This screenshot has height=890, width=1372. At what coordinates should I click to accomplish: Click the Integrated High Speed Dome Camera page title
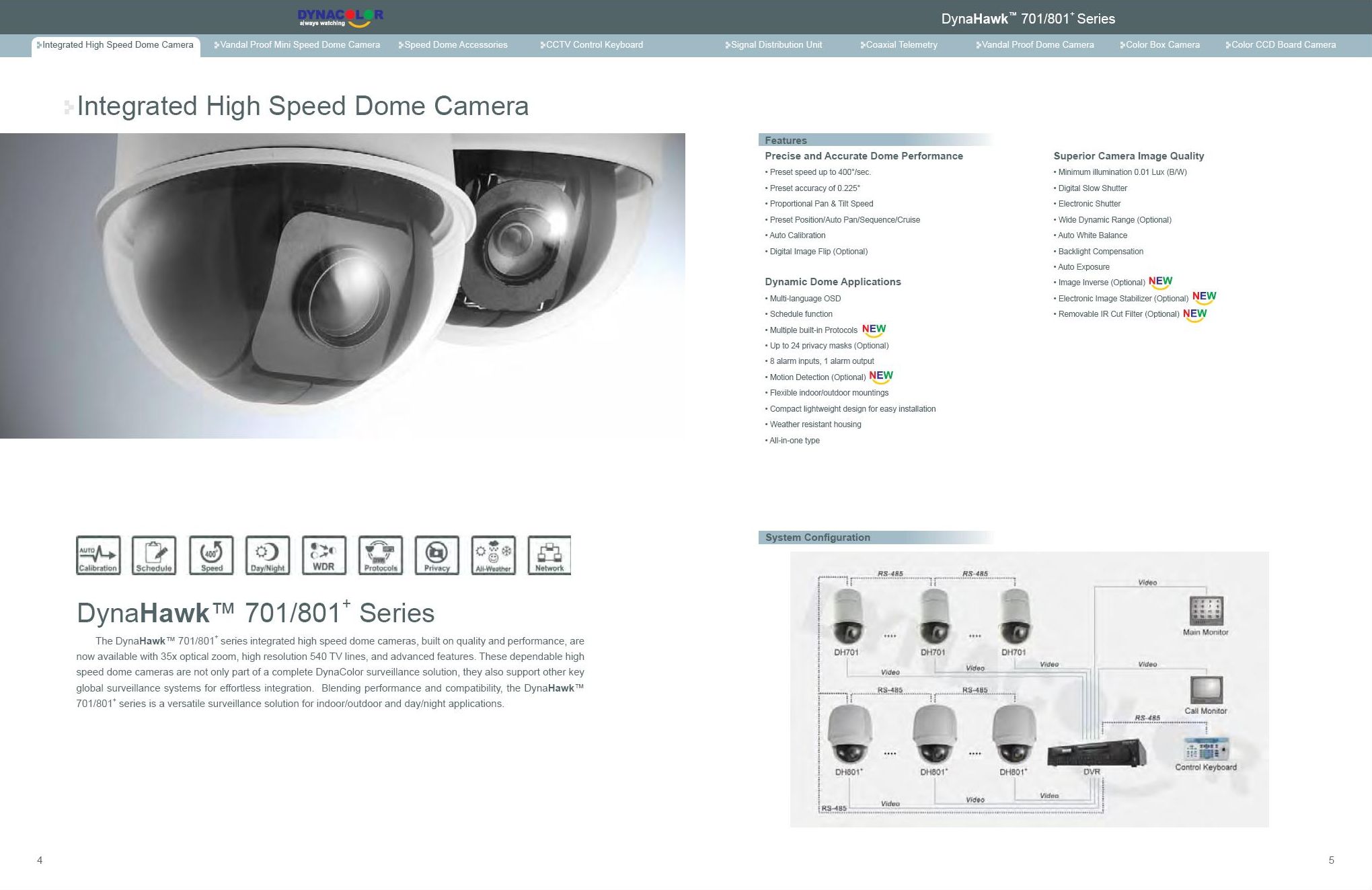pos(303,106)
